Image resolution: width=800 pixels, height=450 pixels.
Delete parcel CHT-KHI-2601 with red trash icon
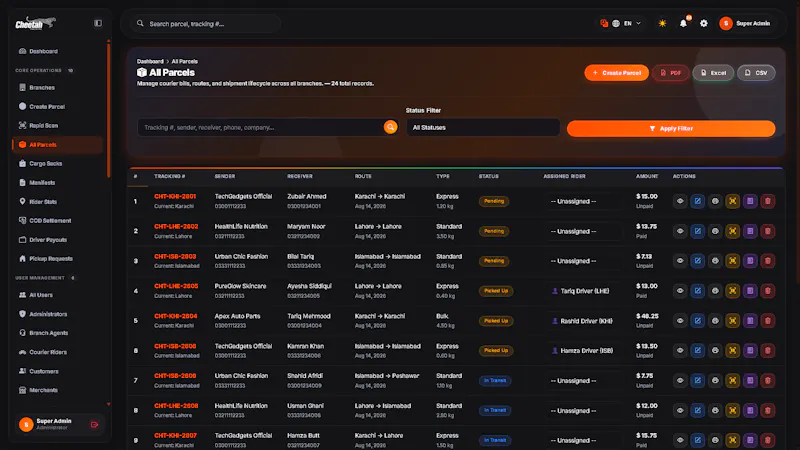(x=767, y=201)
